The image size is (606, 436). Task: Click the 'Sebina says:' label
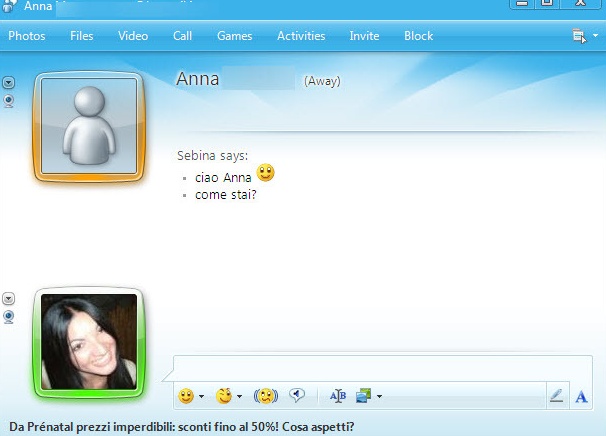point(213,156)
